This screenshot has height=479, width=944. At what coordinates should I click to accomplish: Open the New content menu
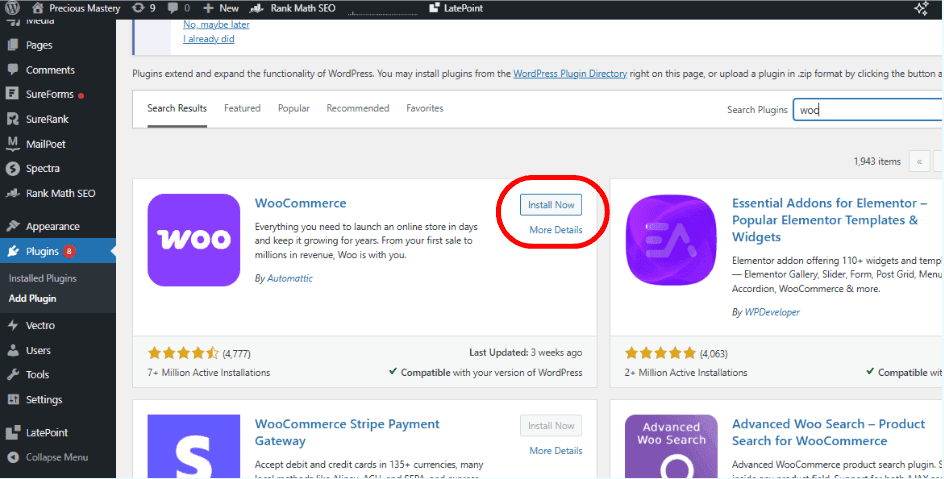click(221, 8)
